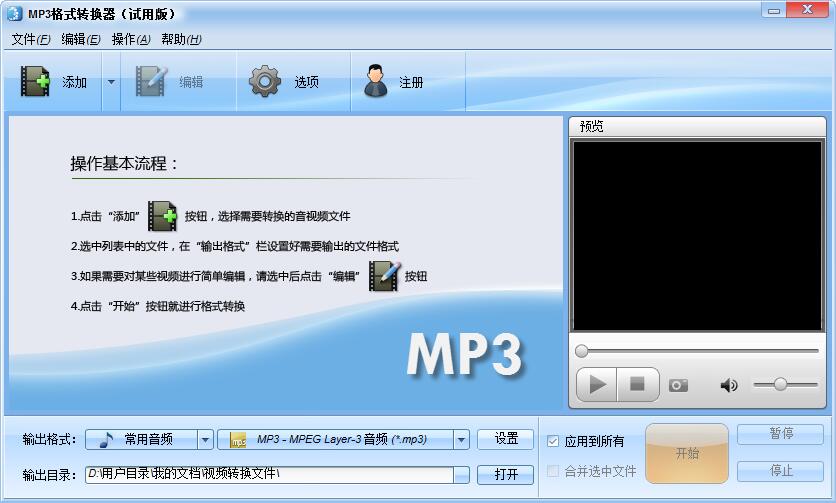The height and width of the screenshot is (503, 836).
Task: Open the 文件(F) menu
Action: click(30, 39)
